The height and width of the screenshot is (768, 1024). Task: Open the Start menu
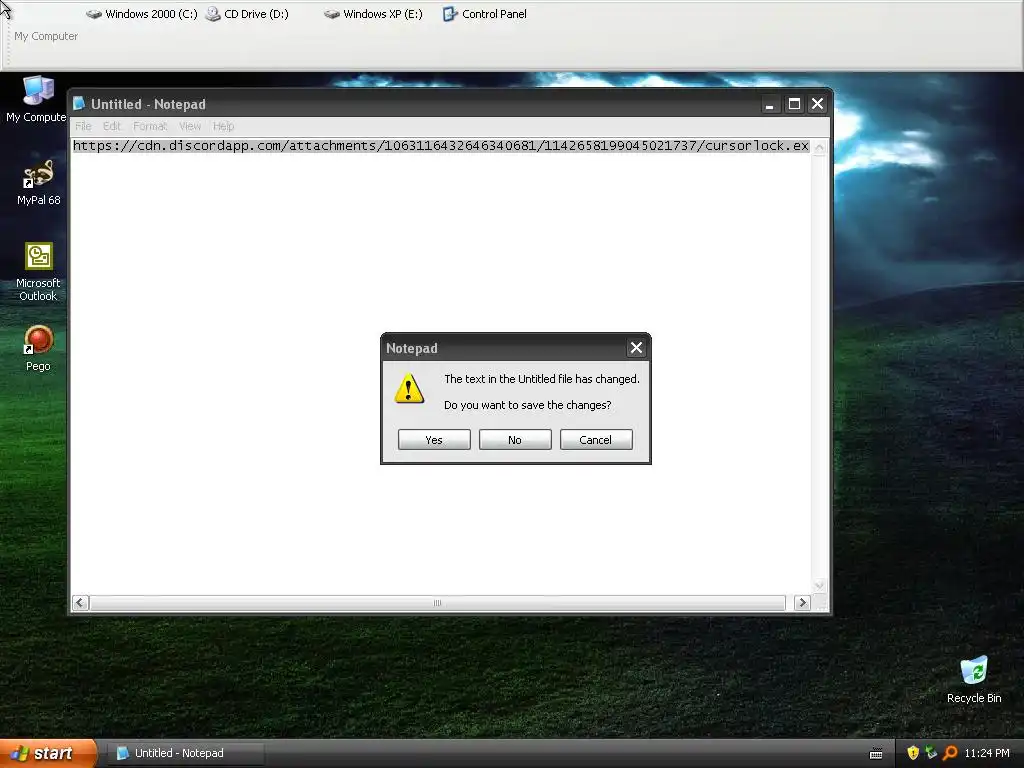point(48,753)
